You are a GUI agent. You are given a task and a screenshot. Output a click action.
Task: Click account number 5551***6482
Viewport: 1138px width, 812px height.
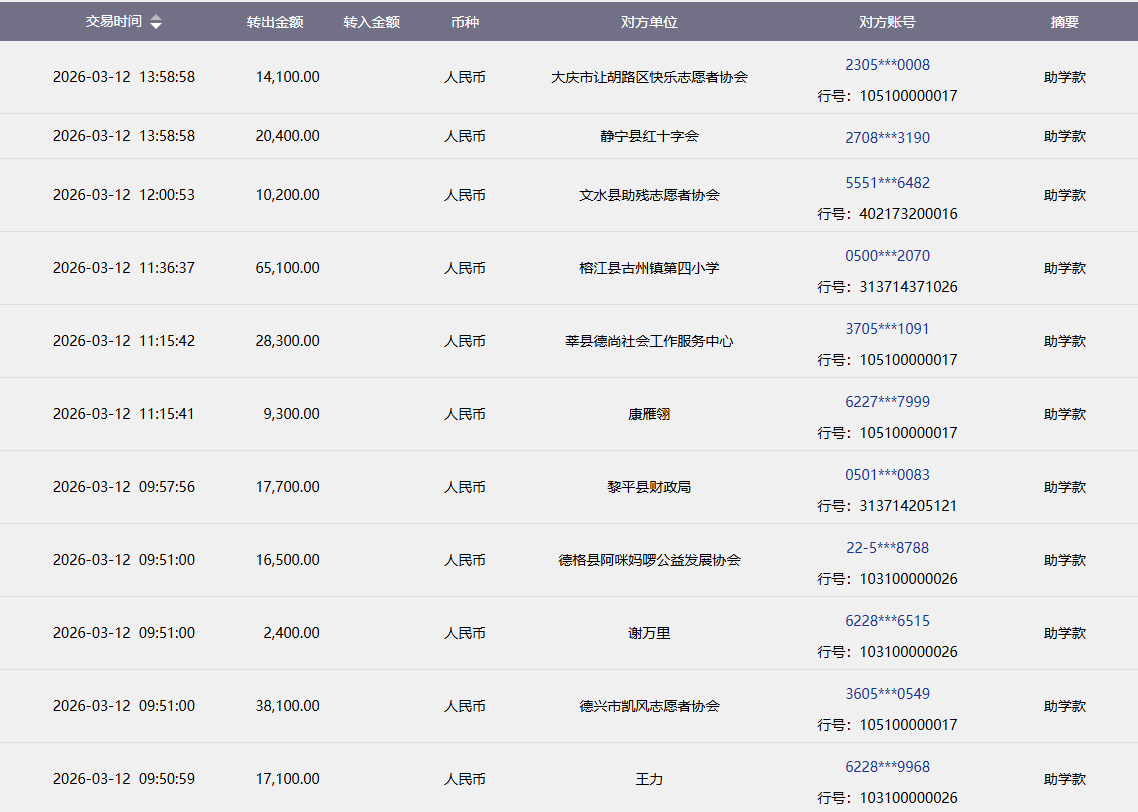tap(887, 183)
